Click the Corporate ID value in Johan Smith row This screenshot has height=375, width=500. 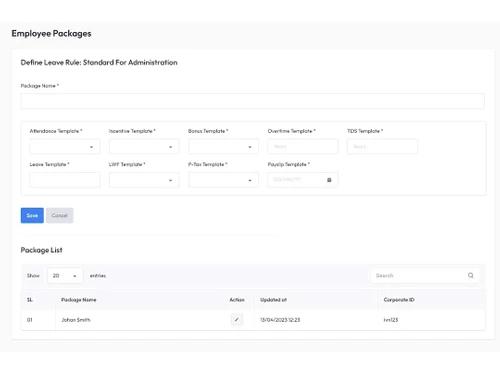pos(391,320)
